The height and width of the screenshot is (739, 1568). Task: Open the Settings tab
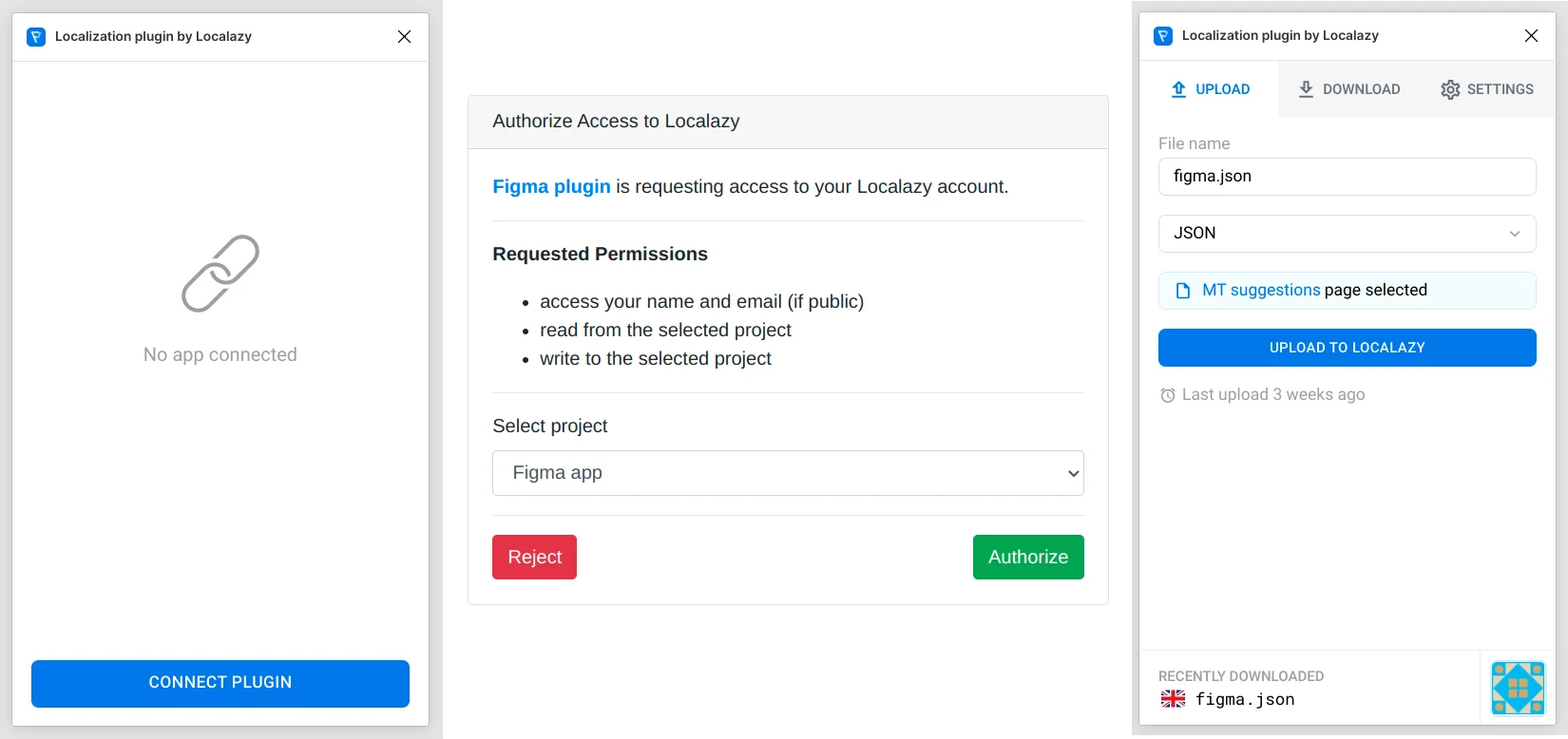tap(1487, 89)
